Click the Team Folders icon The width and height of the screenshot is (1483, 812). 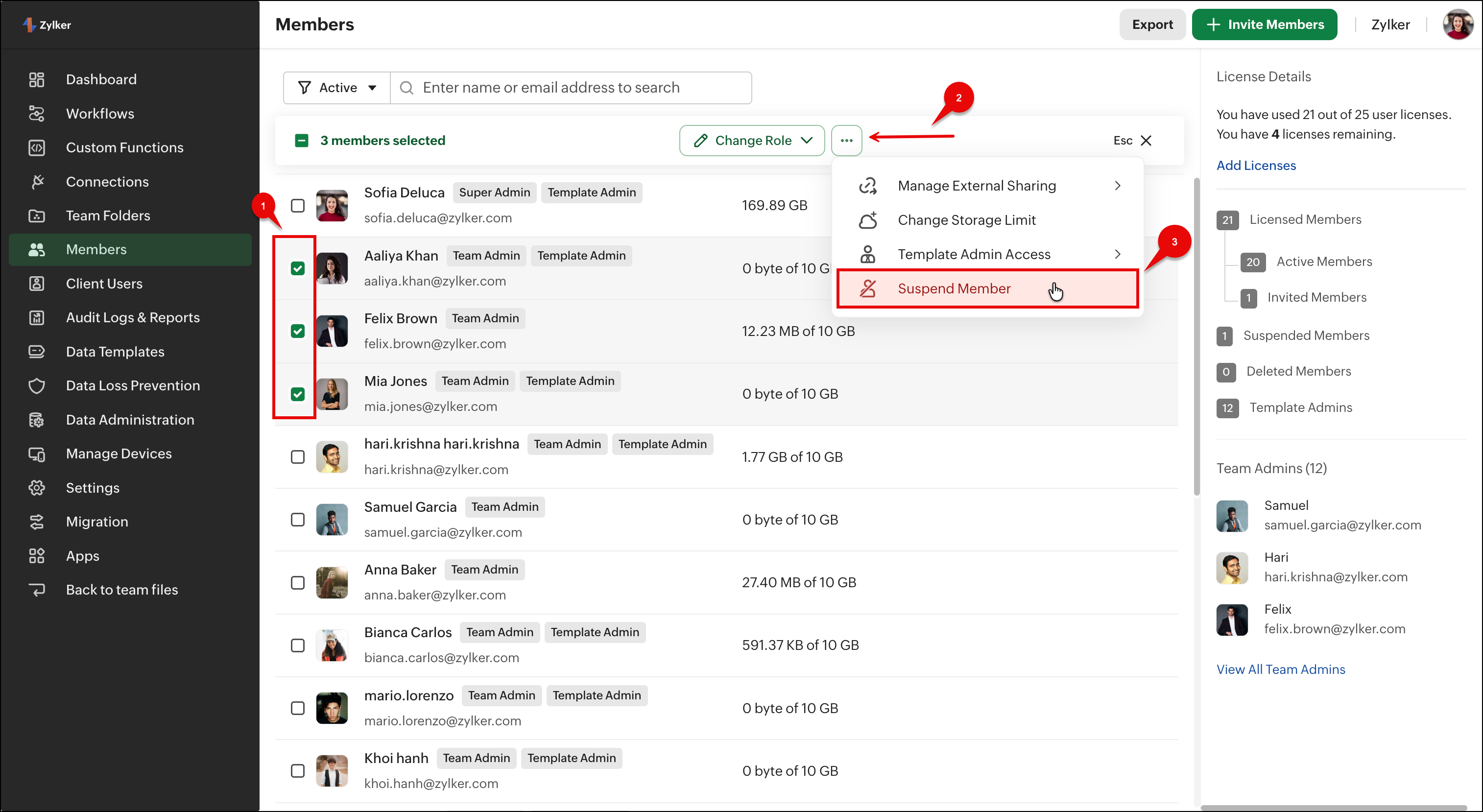click(x=37, y=216)
